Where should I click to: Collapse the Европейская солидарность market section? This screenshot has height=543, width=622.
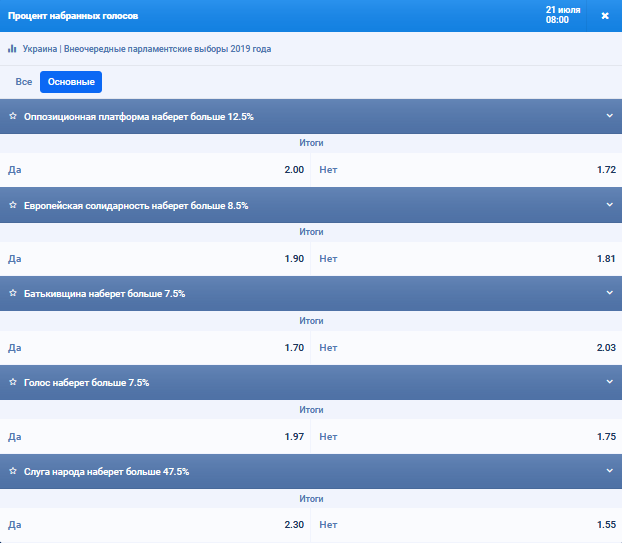click(609, 205)
